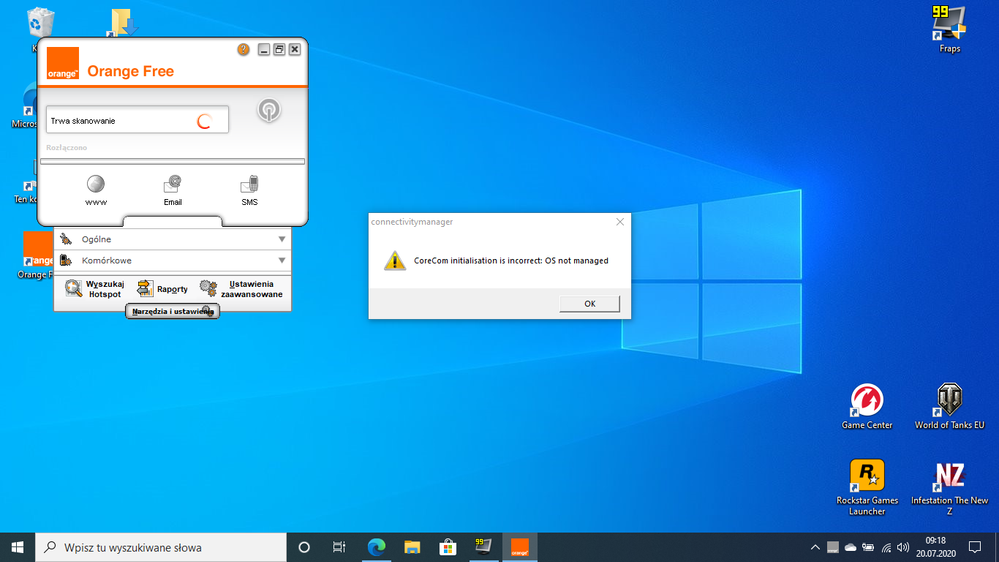Open the Windows Start menu
Viewport: 999px width, 562px height.
(17, 547)
